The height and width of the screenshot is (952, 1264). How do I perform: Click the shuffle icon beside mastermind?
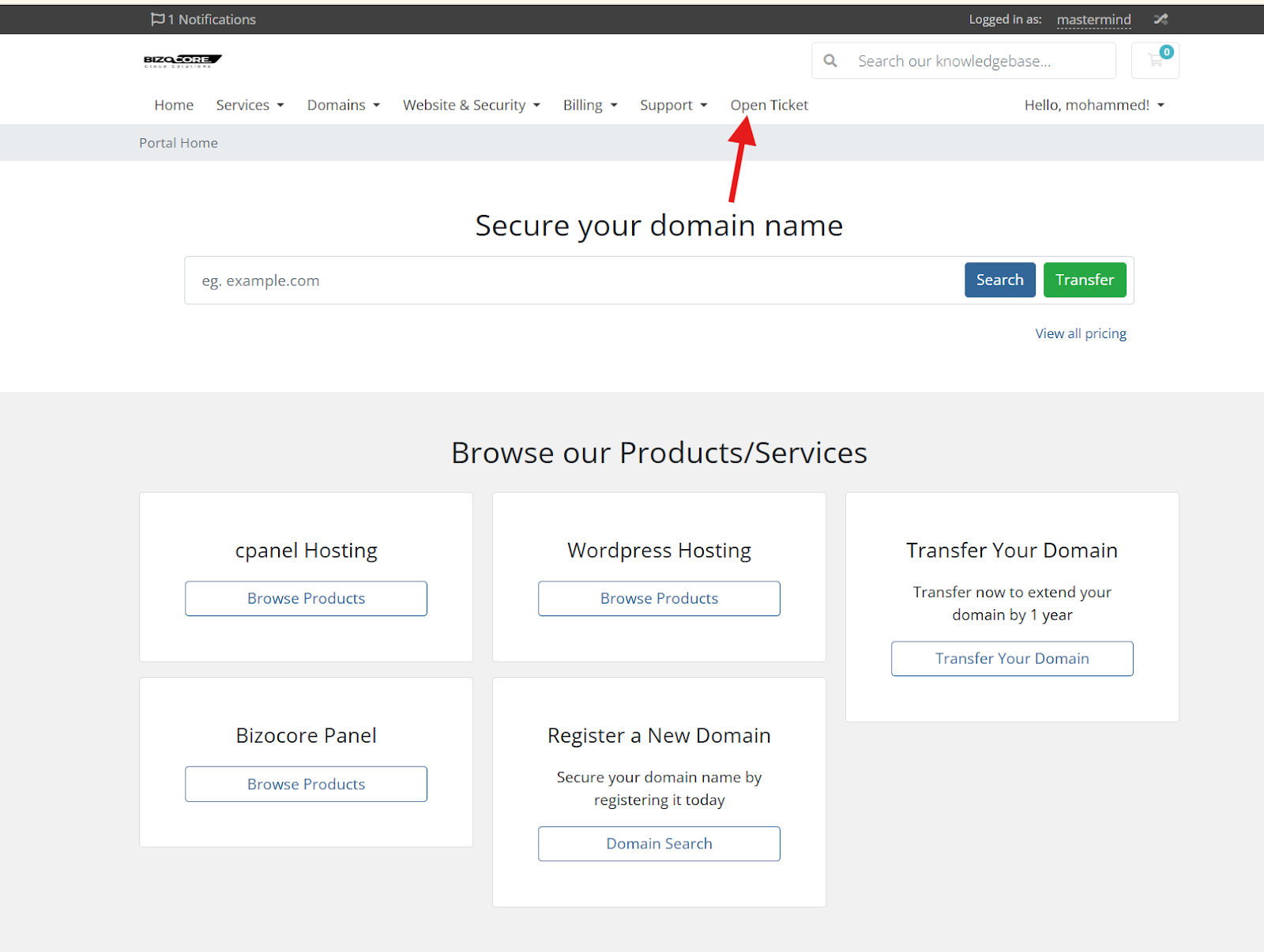pos(1161,19)
